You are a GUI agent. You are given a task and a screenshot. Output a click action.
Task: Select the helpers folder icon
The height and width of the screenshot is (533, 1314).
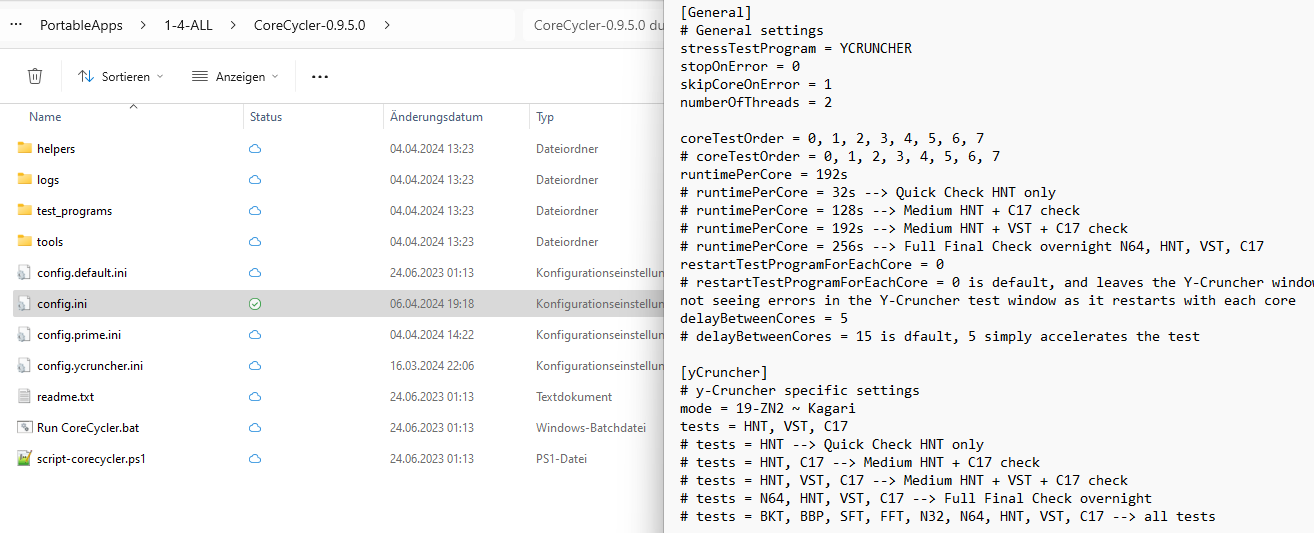pos(25,148)
